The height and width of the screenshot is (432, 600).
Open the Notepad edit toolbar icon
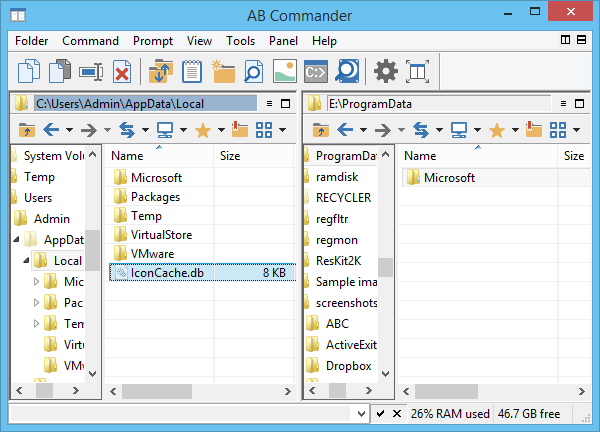click(192, 71)
